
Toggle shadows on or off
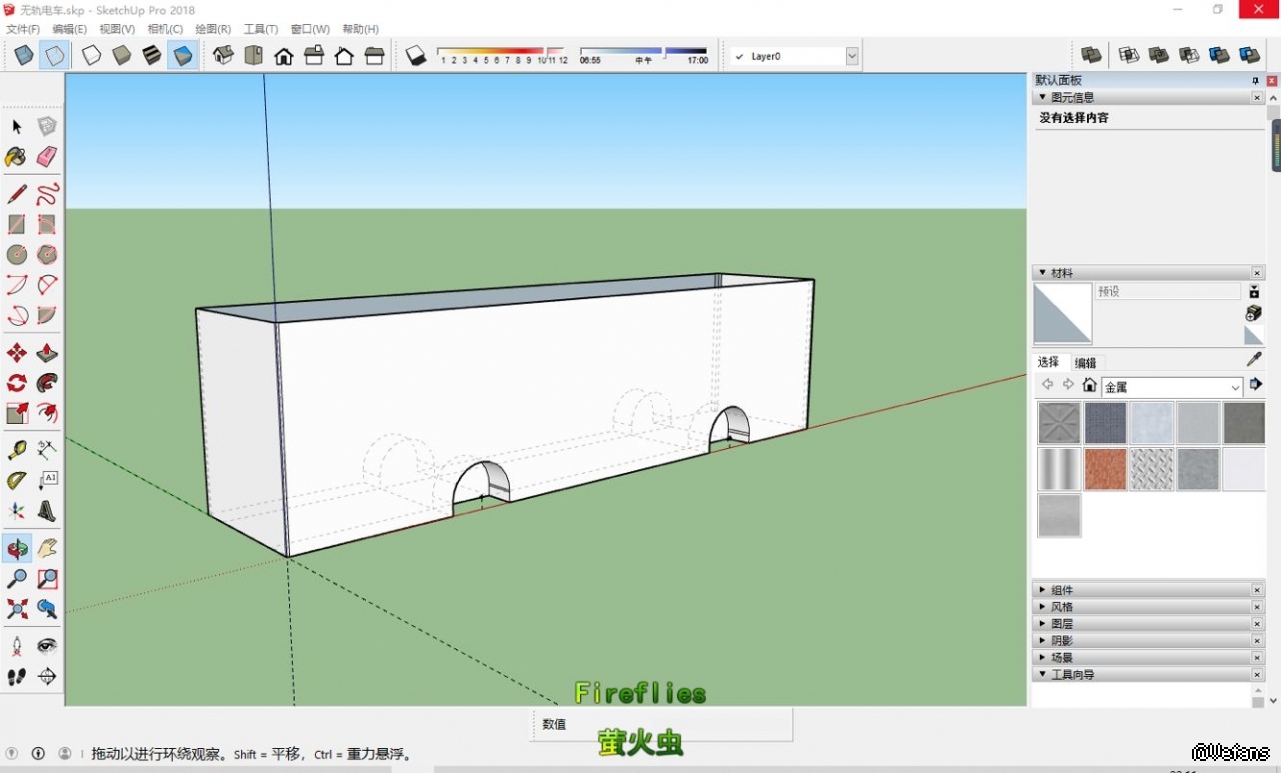416,56
